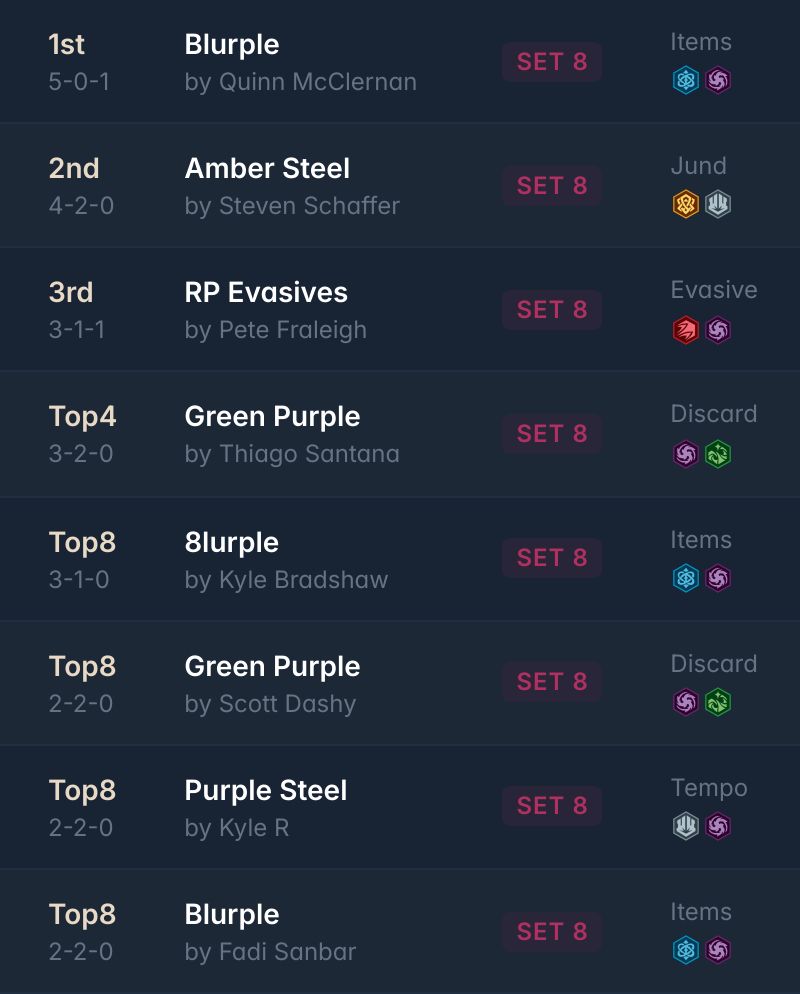The image size is (800, 994).
Task: Select the Green Purple deck by Scott Dashy
Action: [x=273, y=667]
